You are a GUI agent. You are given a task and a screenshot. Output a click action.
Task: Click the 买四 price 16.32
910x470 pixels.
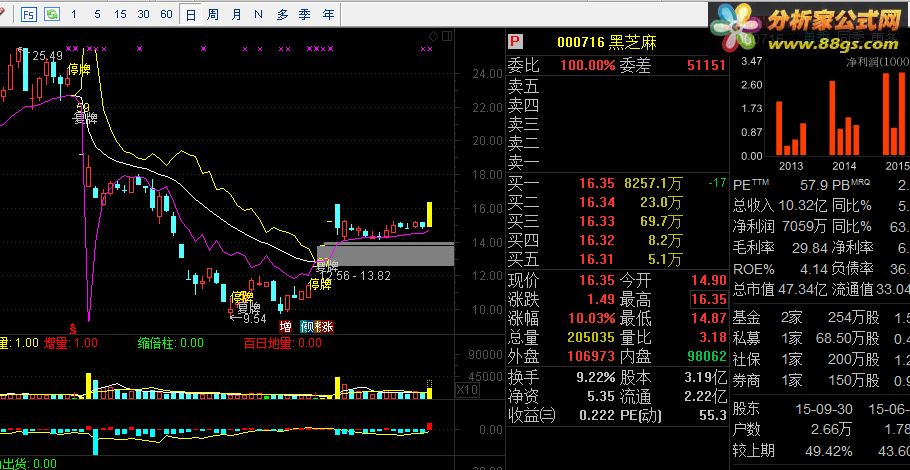[x=597, y=240]
